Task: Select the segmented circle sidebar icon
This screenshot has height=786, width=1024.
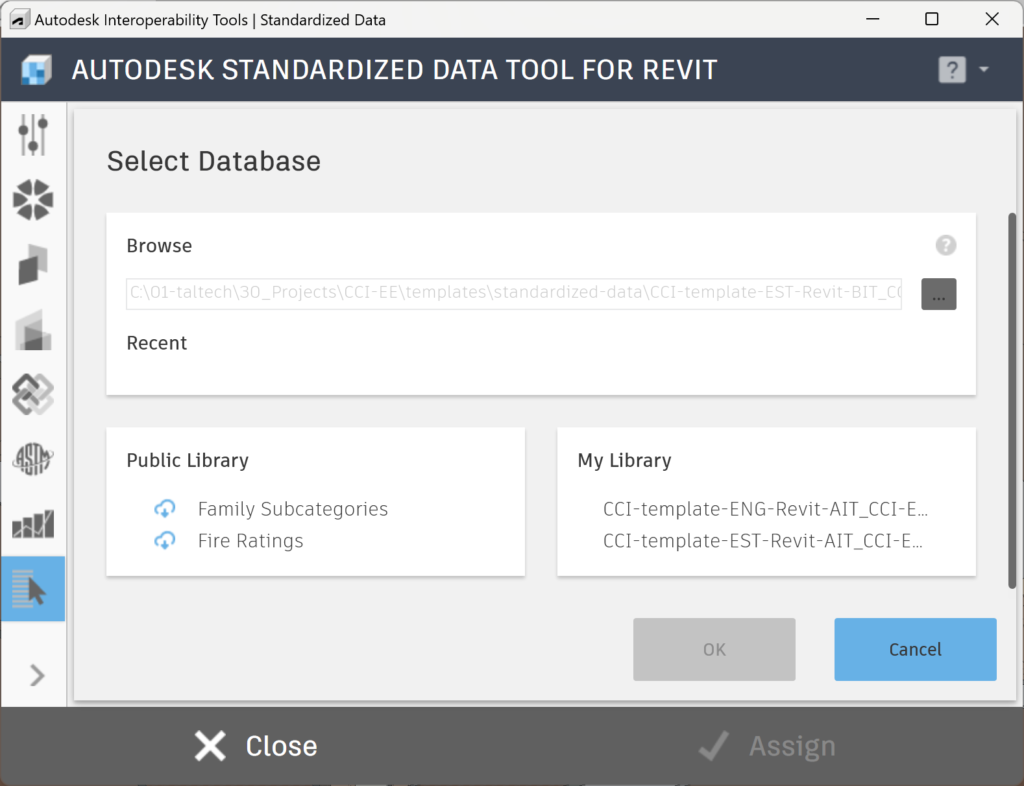Action: [x=33, y=199]
